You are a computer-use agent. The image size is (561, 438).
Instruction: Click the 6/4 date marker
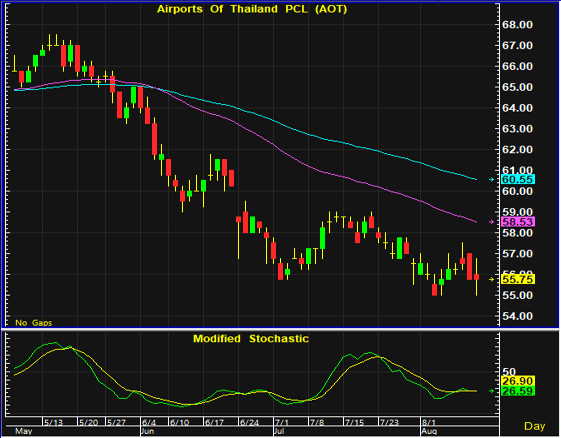click(148, 423)
